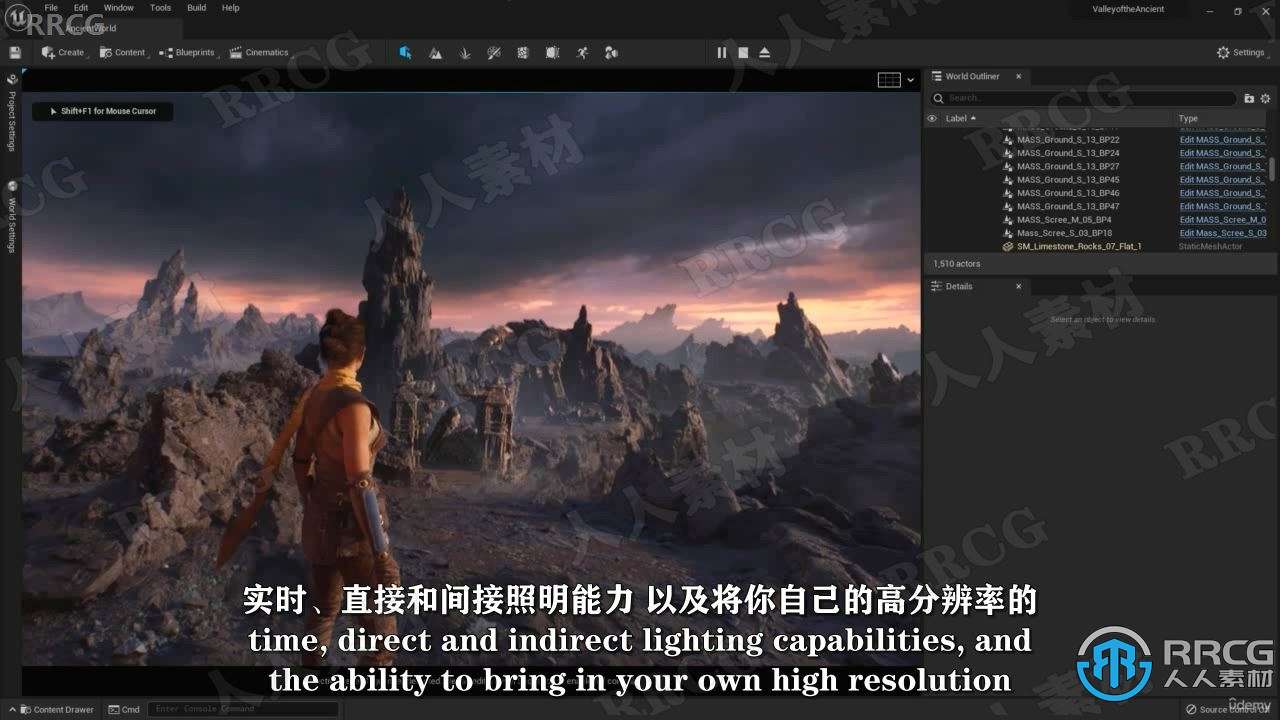
Task: Select the Details panel tab
Action: 960,286
